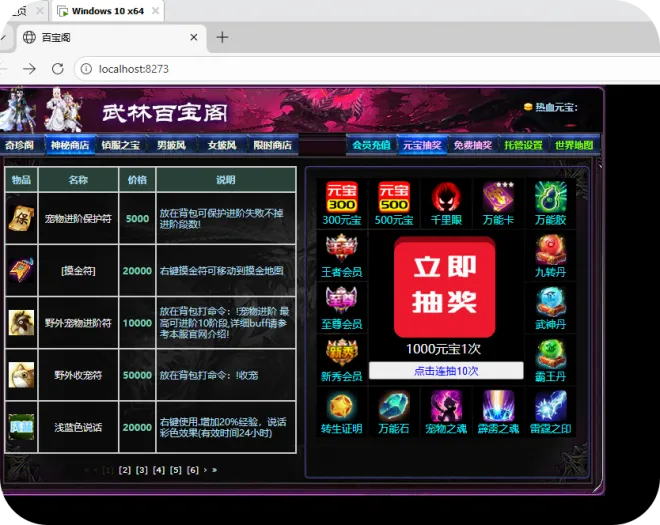Click the 万能石 gem icon

coord(394,406)
